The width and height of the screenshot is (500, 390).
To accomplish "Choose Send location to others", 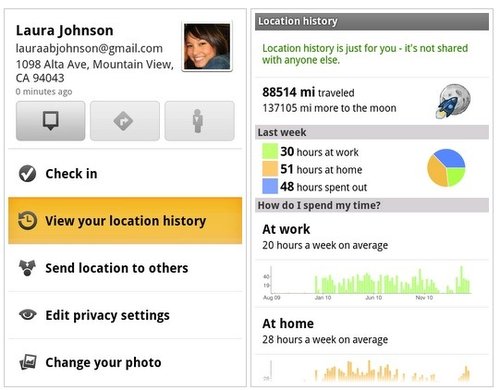I will point(125,268).
